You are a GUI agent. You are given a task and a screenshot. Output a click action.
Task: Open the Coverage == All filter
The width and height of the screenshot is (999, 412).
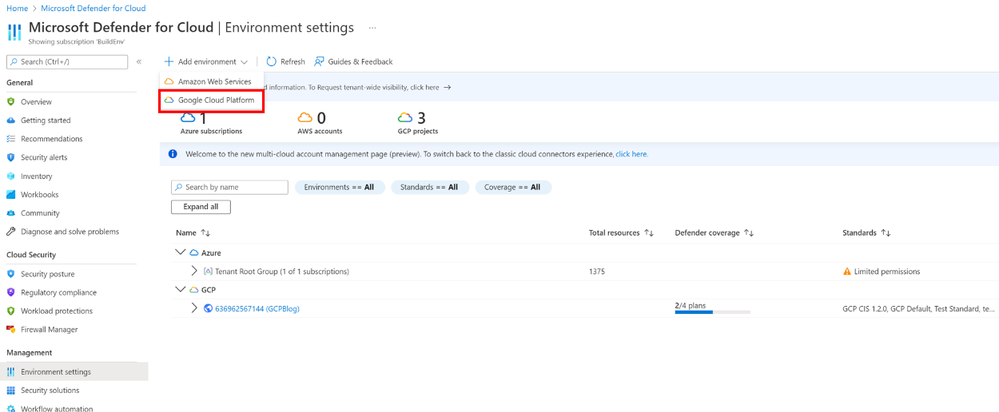tap(513, 187)
